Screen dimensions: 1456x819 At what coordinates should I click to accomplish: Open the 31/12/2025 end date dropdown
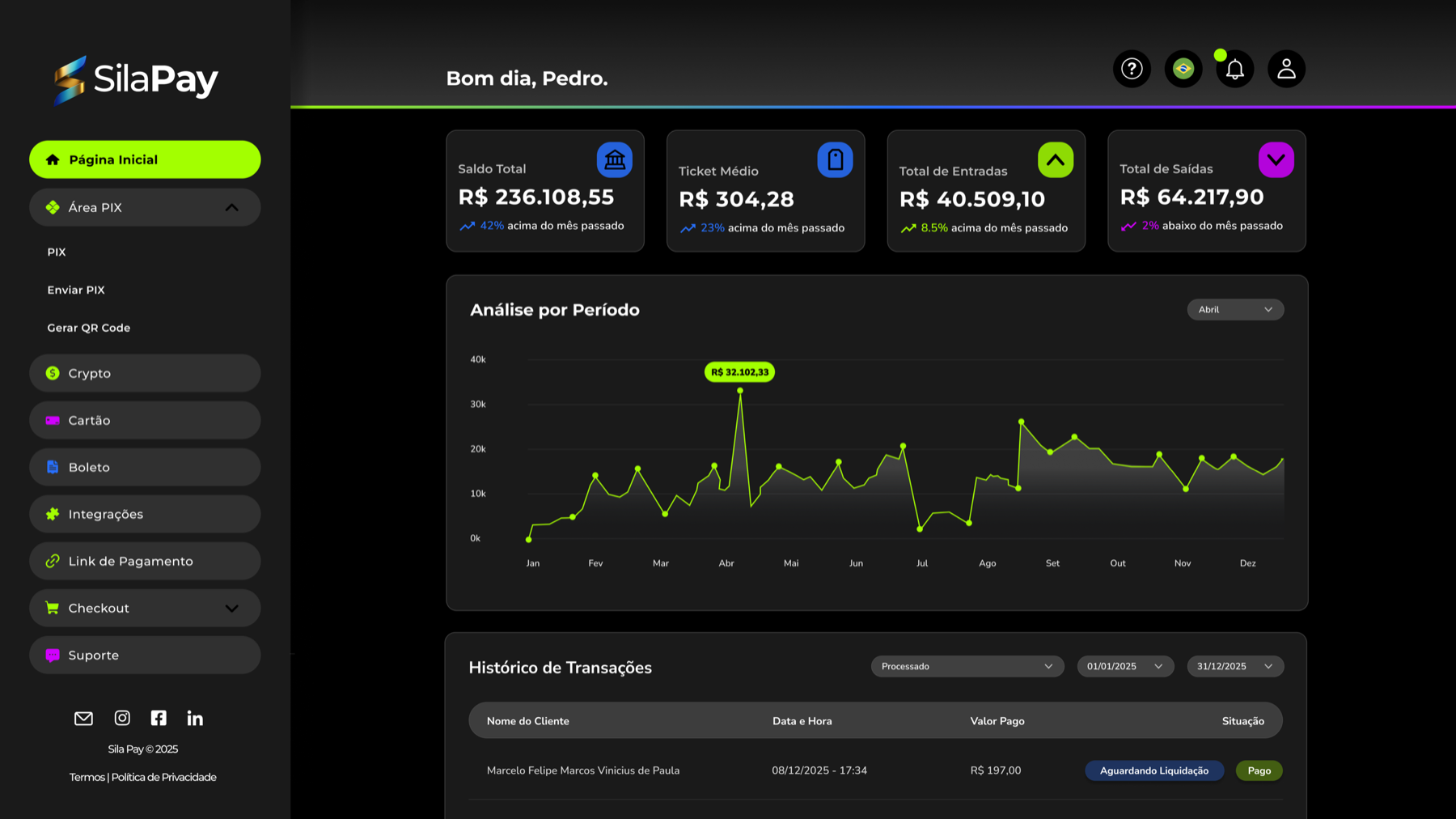[1235, 666]
